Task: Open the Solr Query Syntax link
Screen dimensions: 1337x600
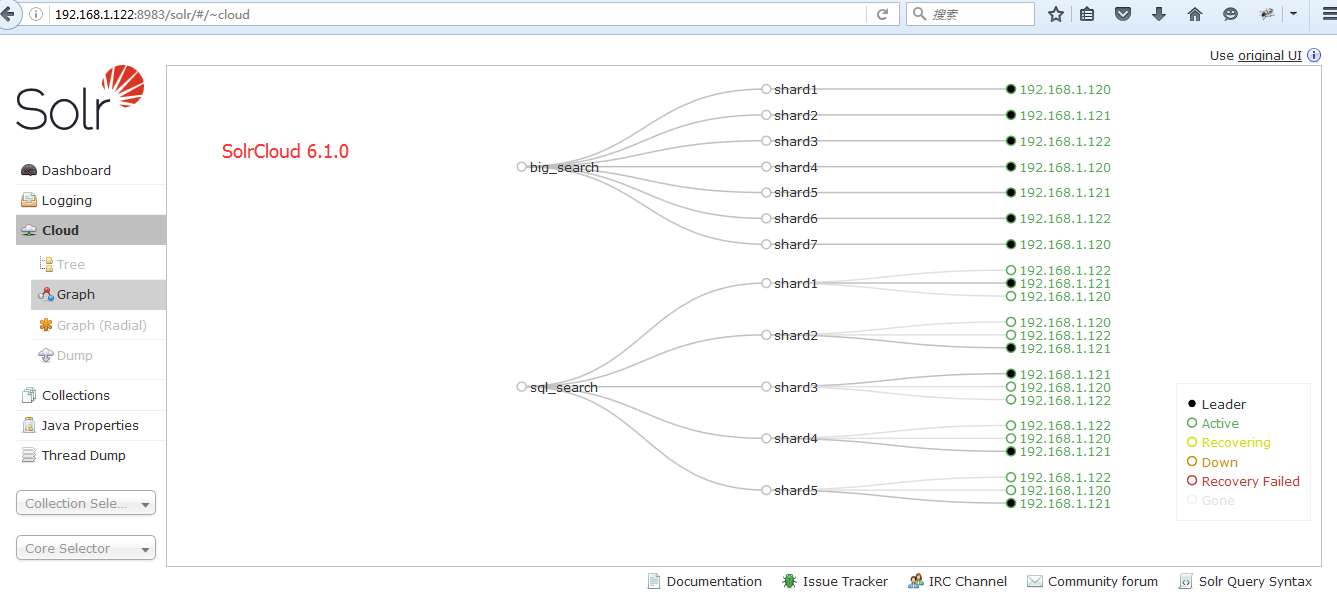Action: 1245,581
